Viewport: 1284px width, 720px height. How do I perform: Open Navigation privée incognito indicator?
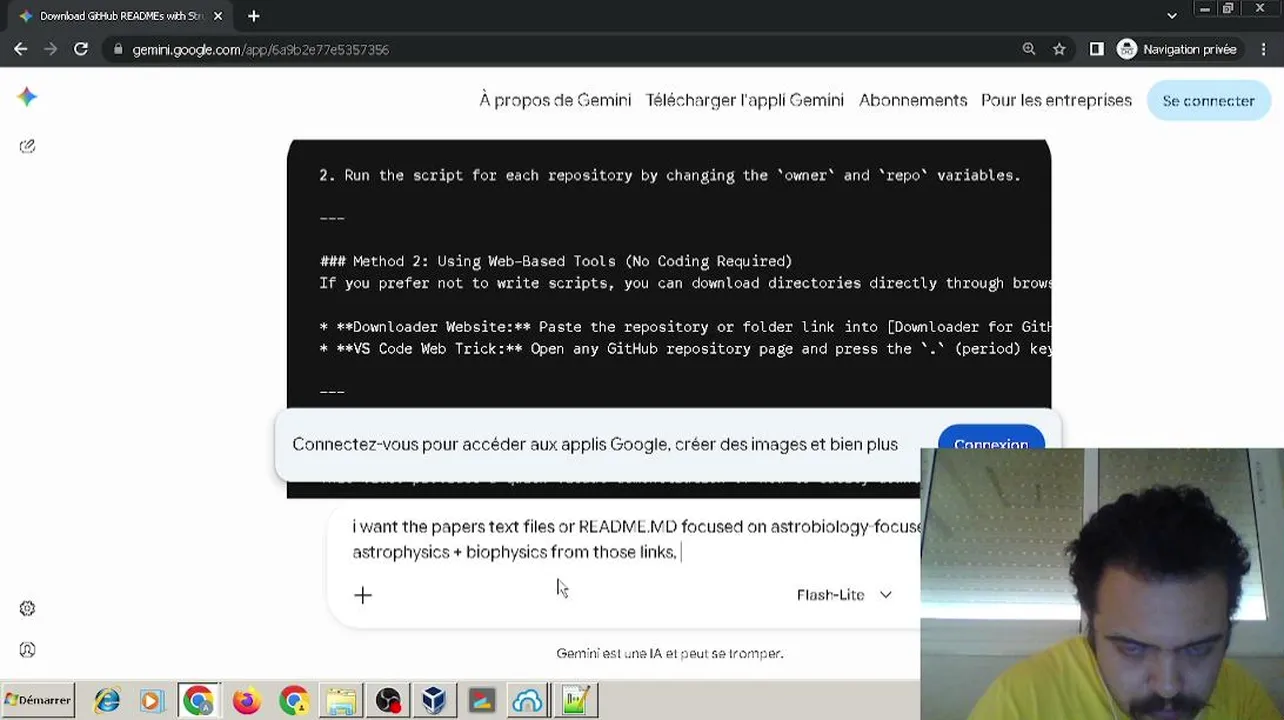[x=1177, y=49]
